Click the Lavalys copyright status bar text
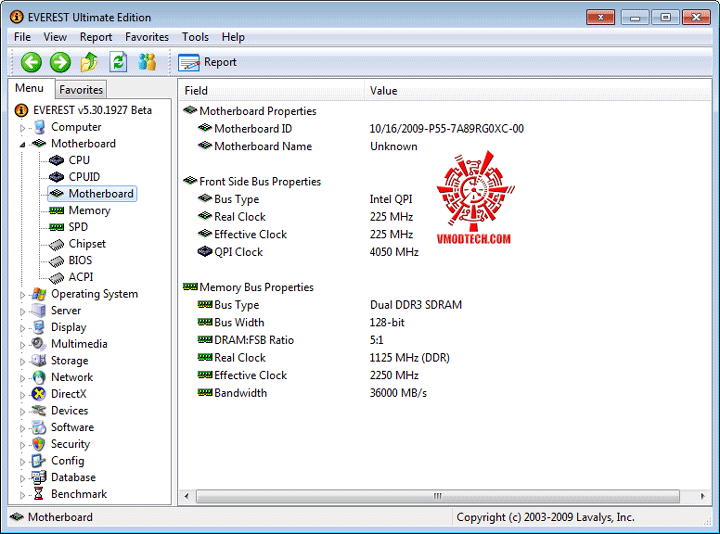The width and height of the screenshot is (720, 534). [546, 517]
